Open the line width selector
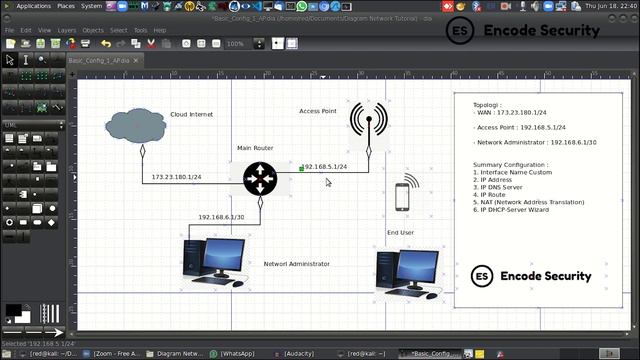Image resolution: width=640 pixels, height=360 pixels. [x=50, y=313]
